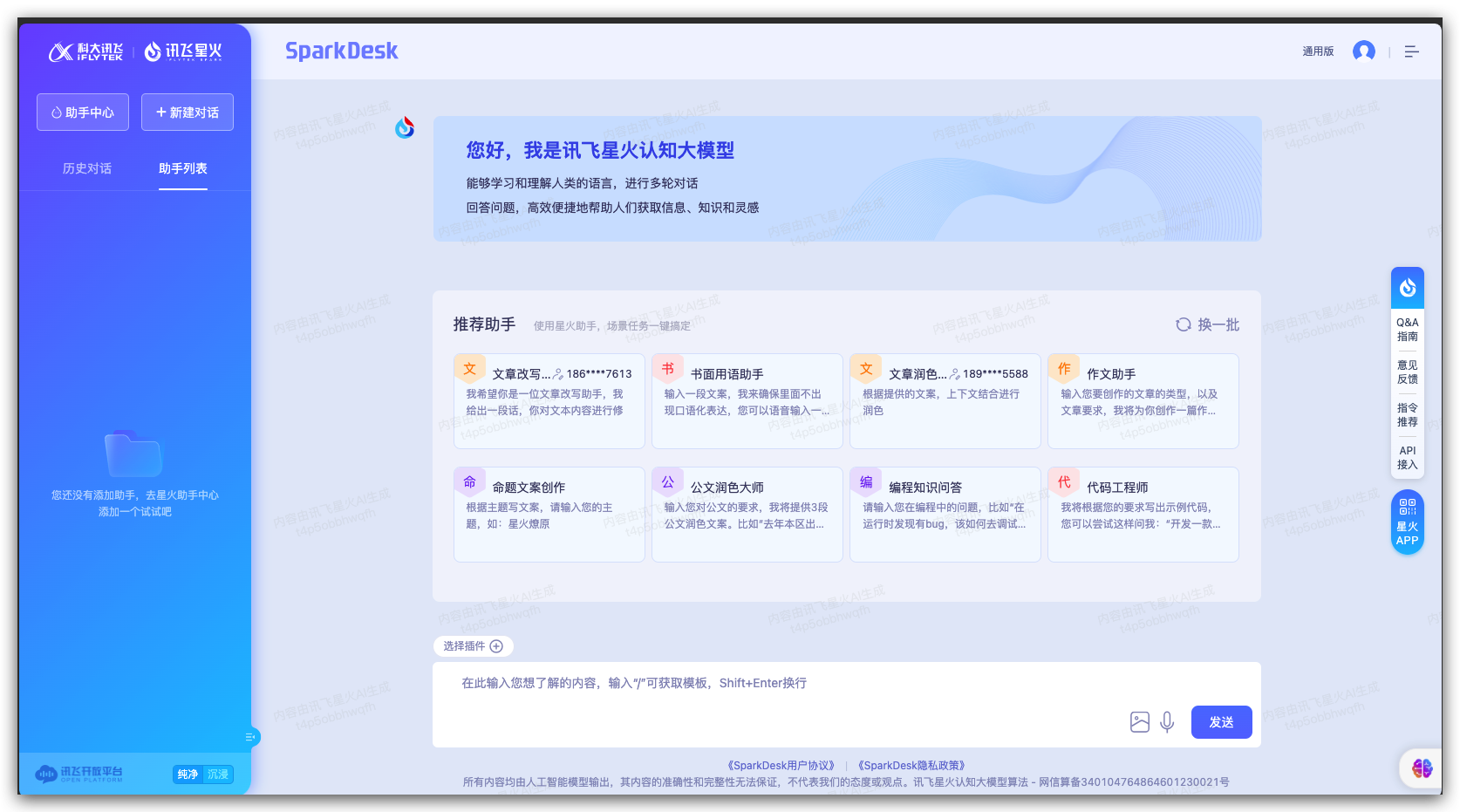This screenshot has width=1460, height=812.
Task: Open SparkDesk隐私政策 link
Action: point(911,766)
